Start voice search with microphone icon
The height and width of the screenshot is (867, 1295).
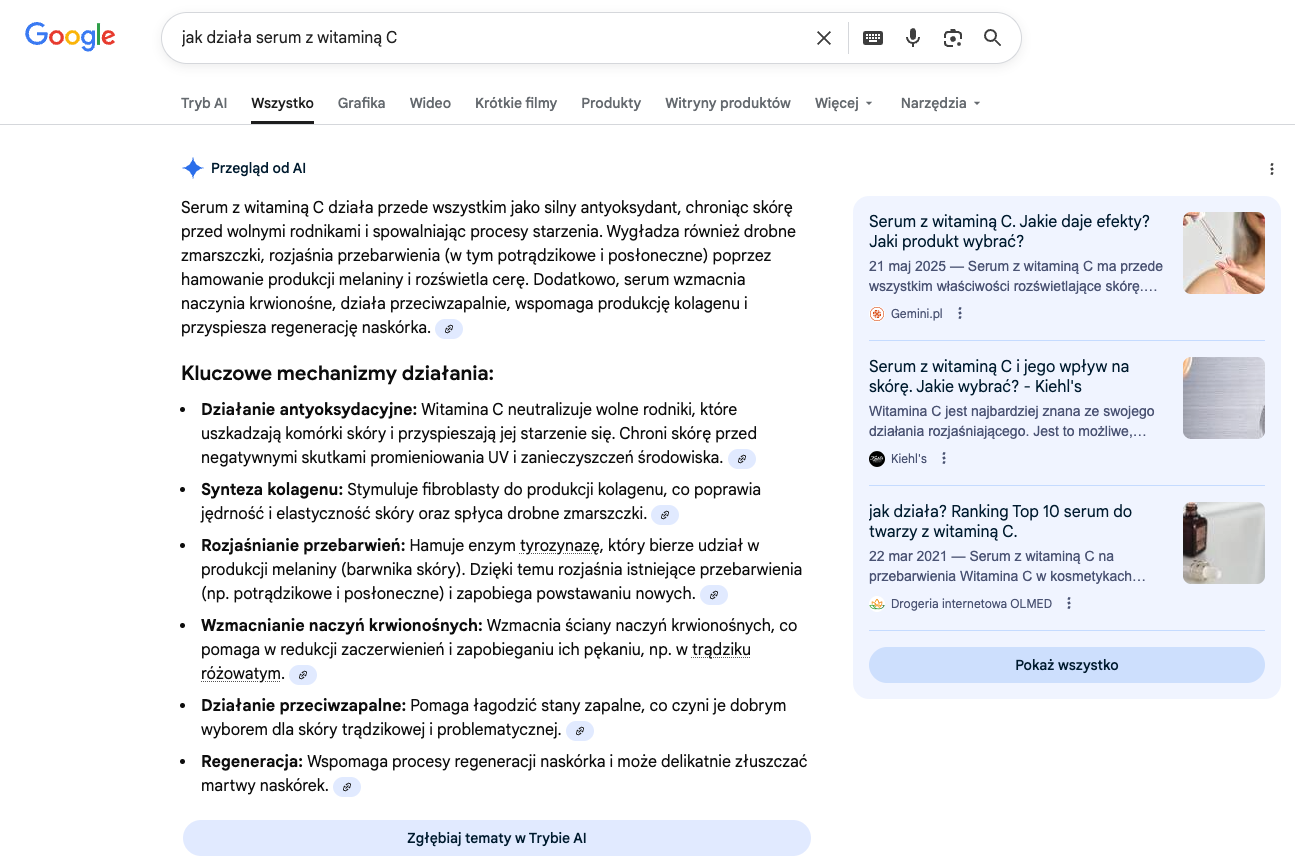tap(913, 38)
